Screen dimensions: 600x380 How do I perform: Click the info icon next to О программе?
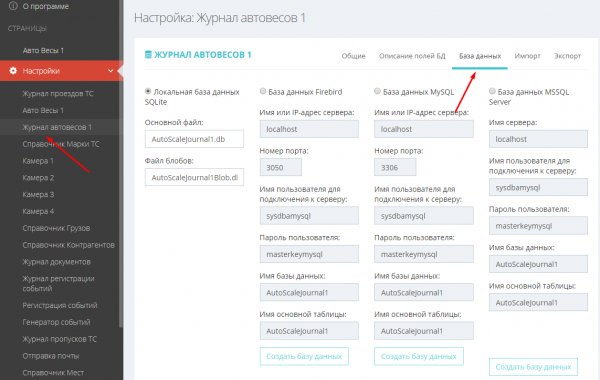[13, 6]
